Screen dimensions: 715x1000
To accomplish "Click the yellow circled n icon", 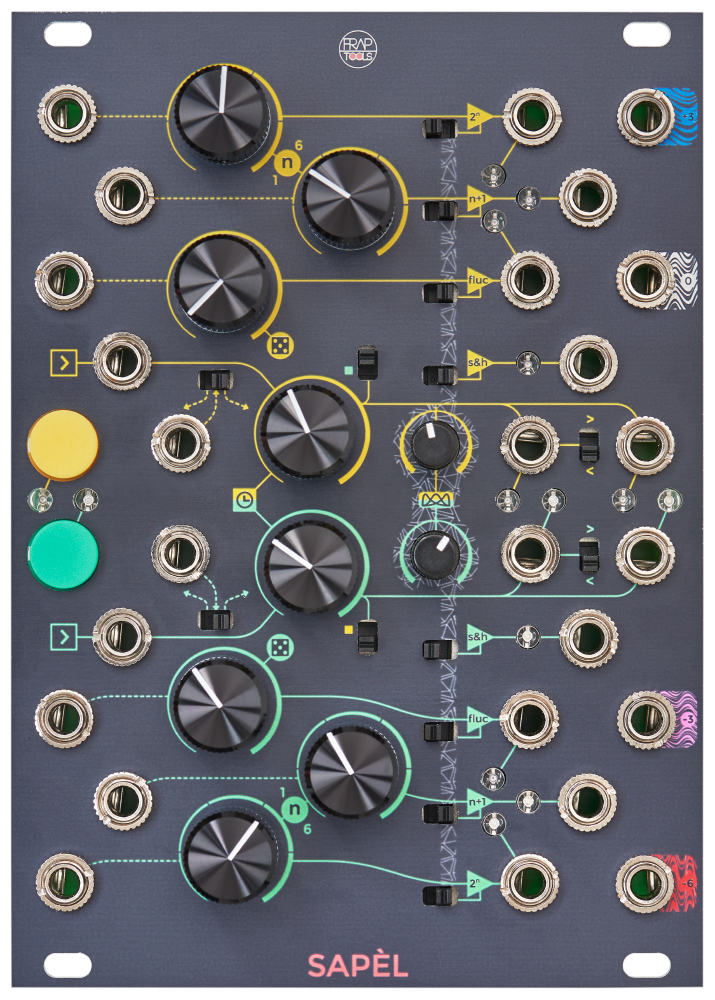I will (288, 163).
